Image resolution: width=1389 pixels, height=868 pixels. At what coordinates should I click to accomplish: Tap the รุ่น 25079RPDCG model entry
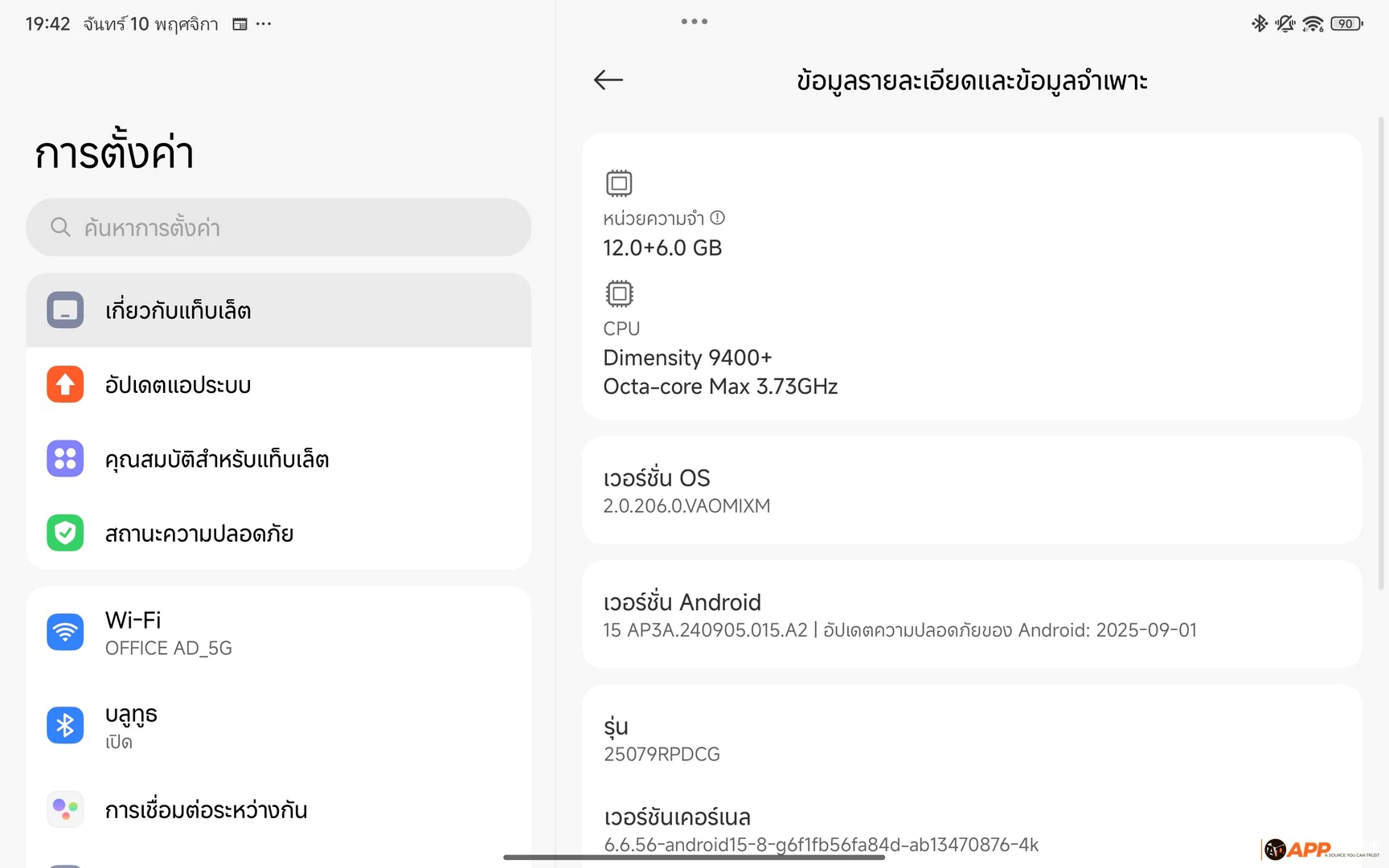coord(971,739)
